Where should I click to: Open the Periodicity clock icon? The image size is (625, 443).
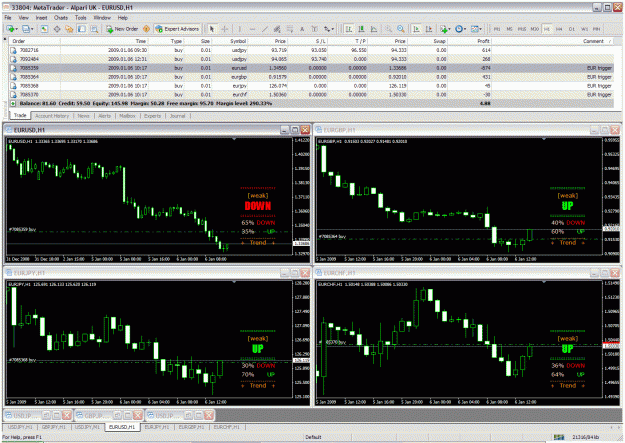click(459, 29)
